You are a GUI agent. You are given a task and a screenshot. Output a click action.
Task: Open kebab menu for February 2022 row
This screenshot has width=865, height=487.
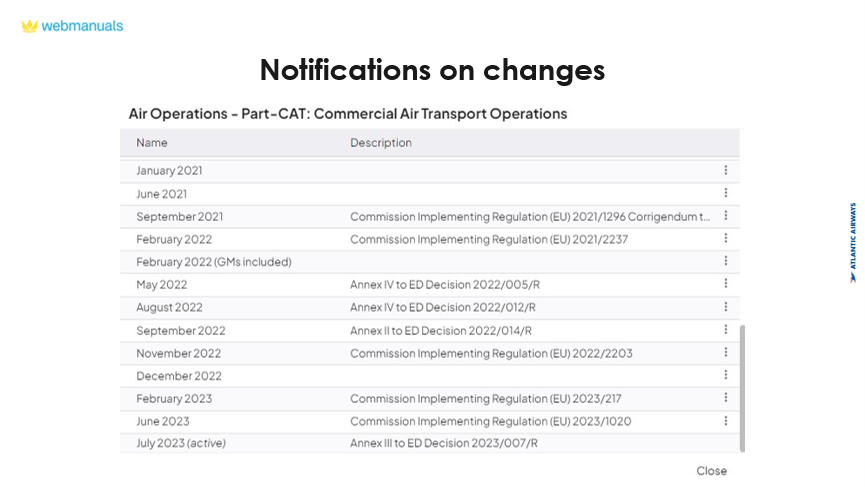(x=726, y=239)
